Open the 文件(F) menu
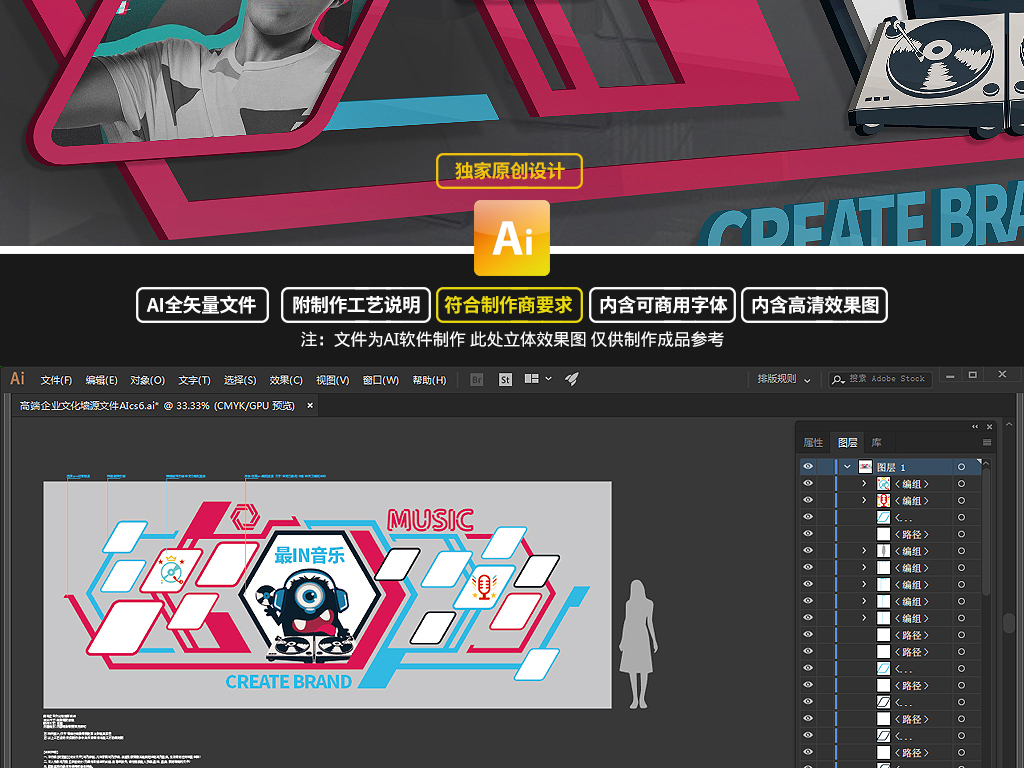Viewport: 1024px width, 768px height. pyautogui.click(x=56, y=380)
